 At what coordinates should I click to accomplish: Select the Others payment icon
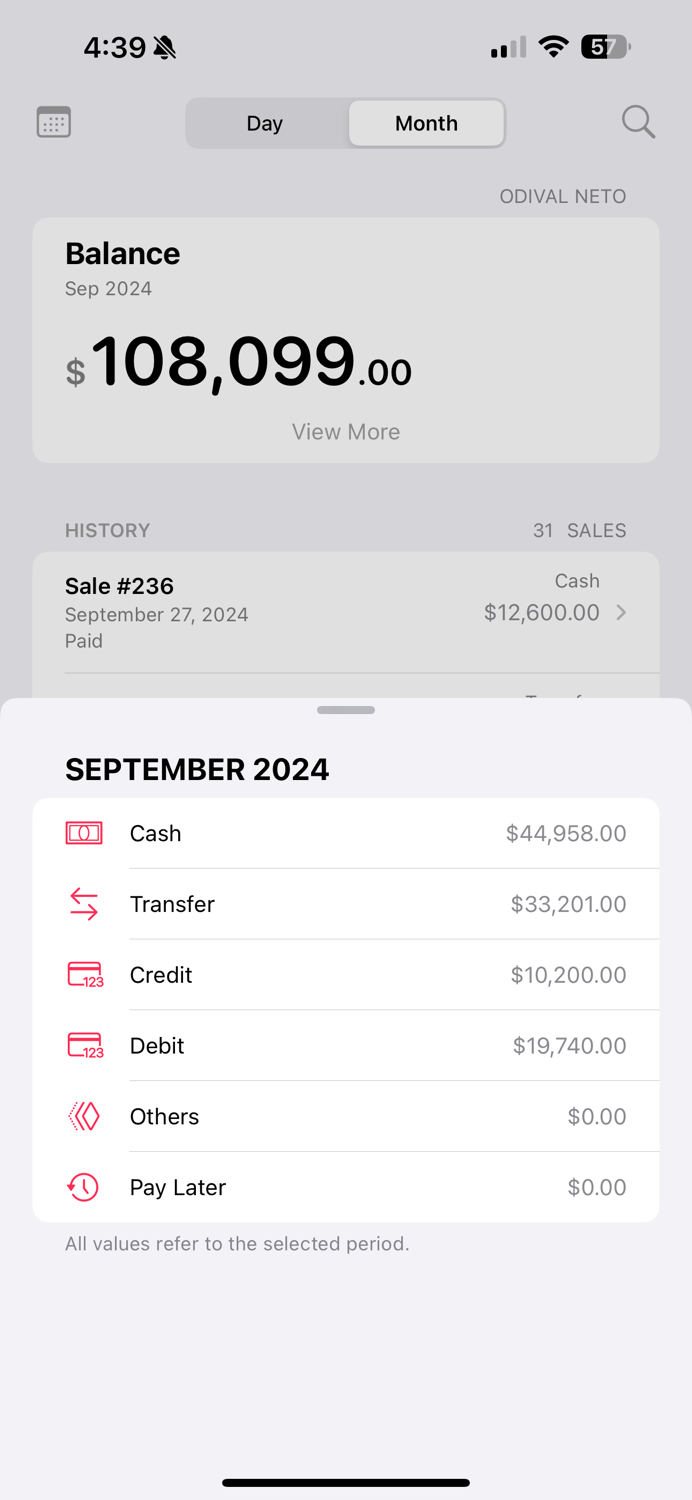tap(84, 1116)
